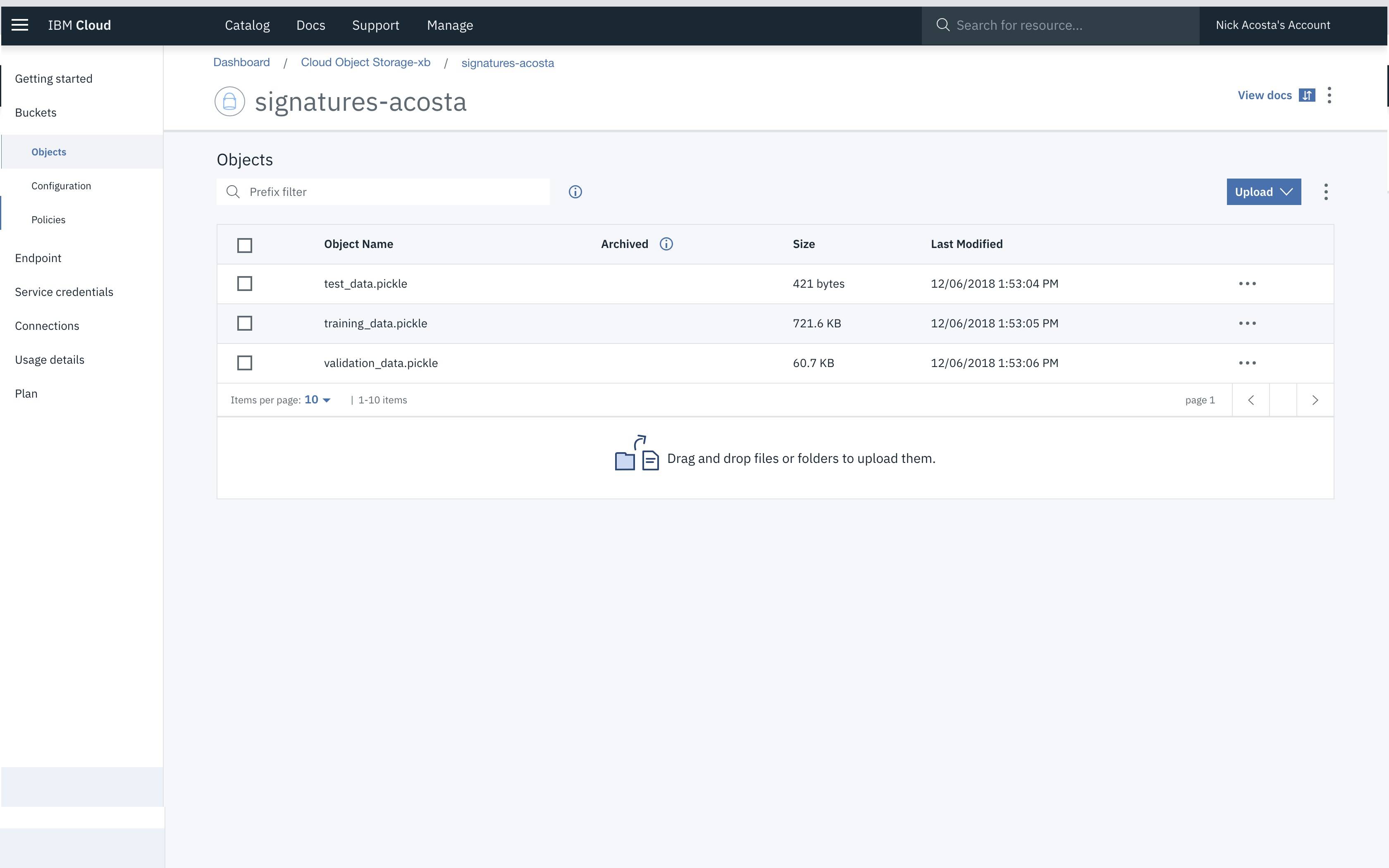
Task: Check the test_data.pickle row checkbox
Action: [244, 284]
